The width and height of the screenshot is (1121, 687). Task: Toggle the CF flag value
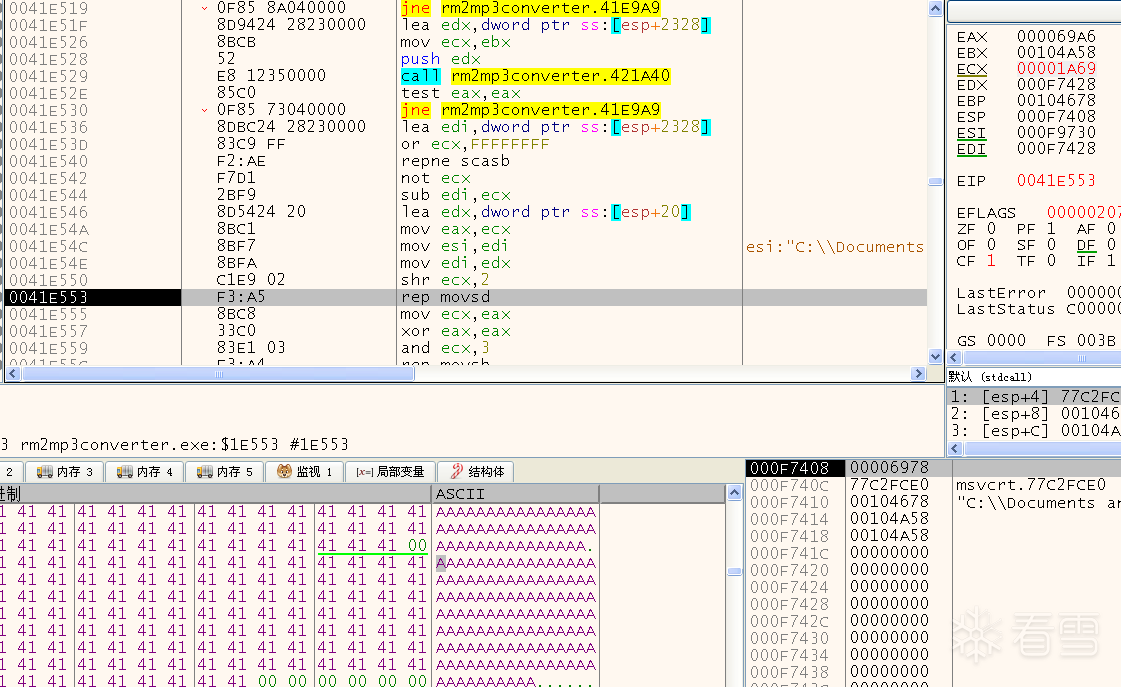point(991,261)
